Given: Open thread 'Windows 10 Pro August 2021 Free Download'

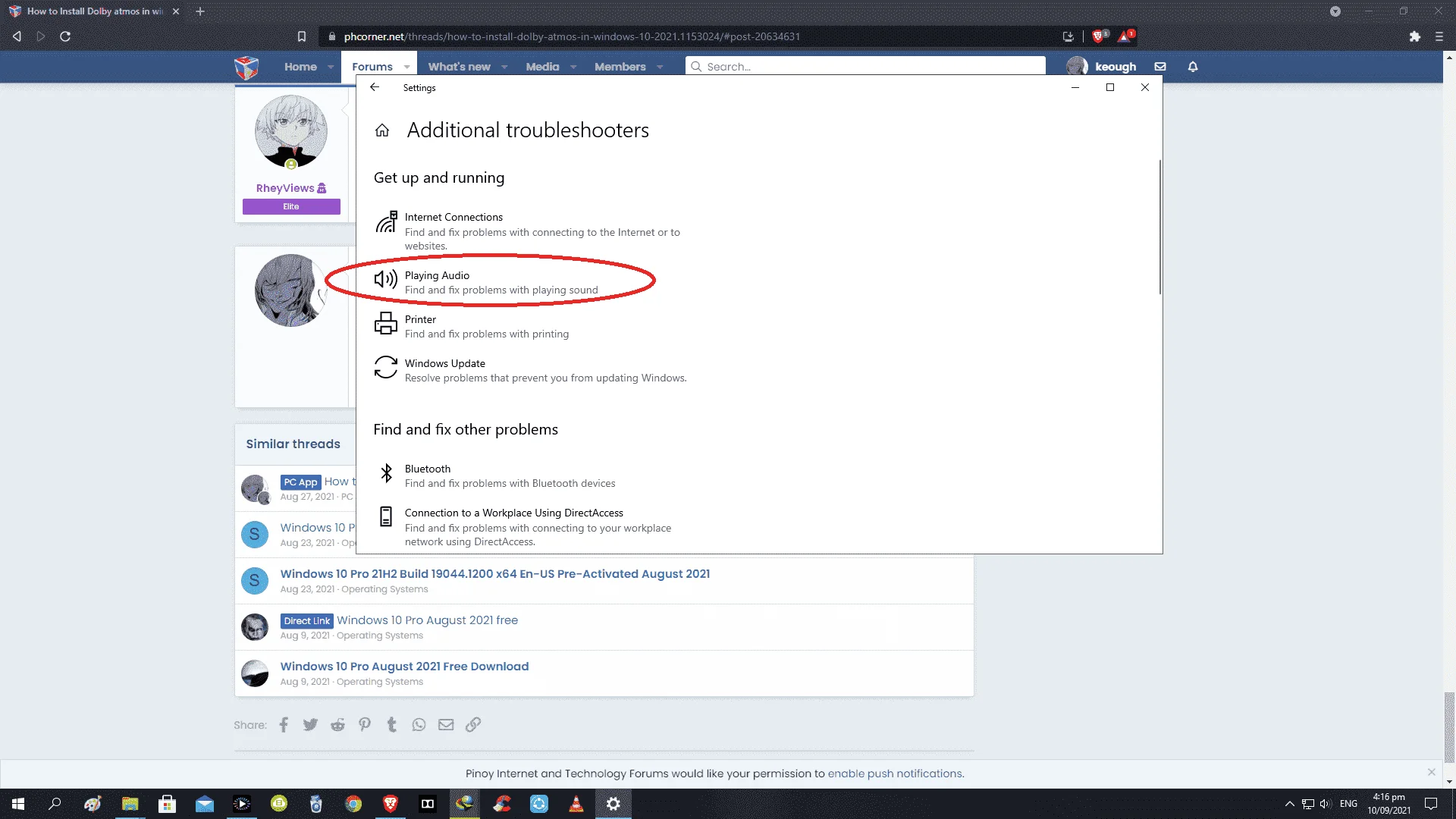Looking at the screenshot, I should point(404,667).
